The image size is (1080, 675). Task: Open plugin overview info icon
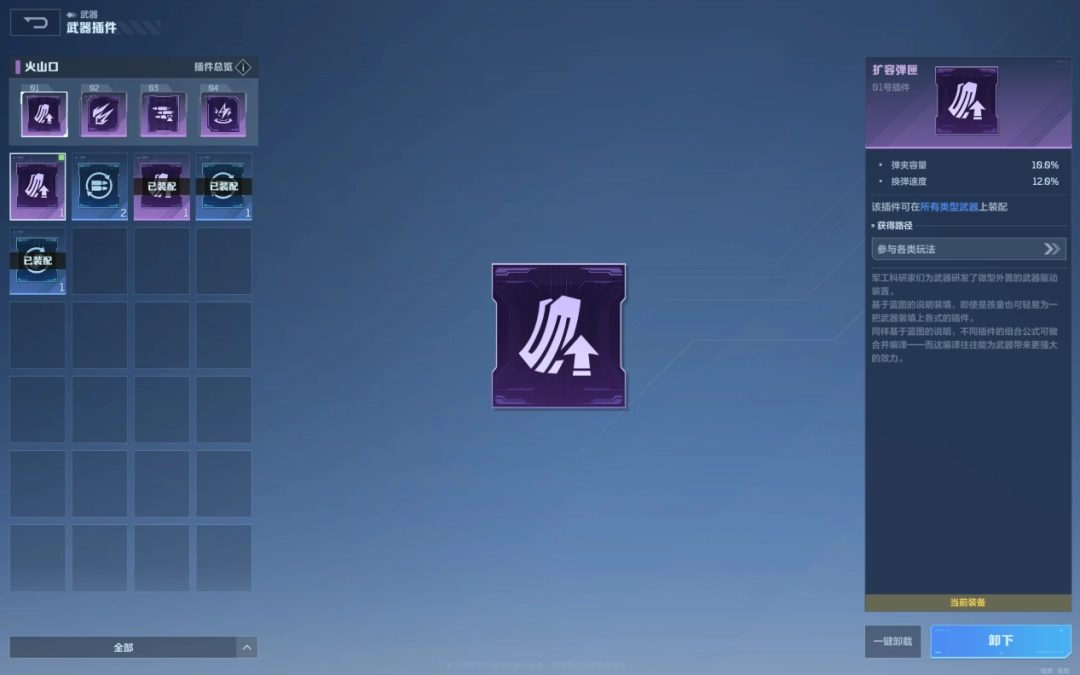(x=243, y=67)
